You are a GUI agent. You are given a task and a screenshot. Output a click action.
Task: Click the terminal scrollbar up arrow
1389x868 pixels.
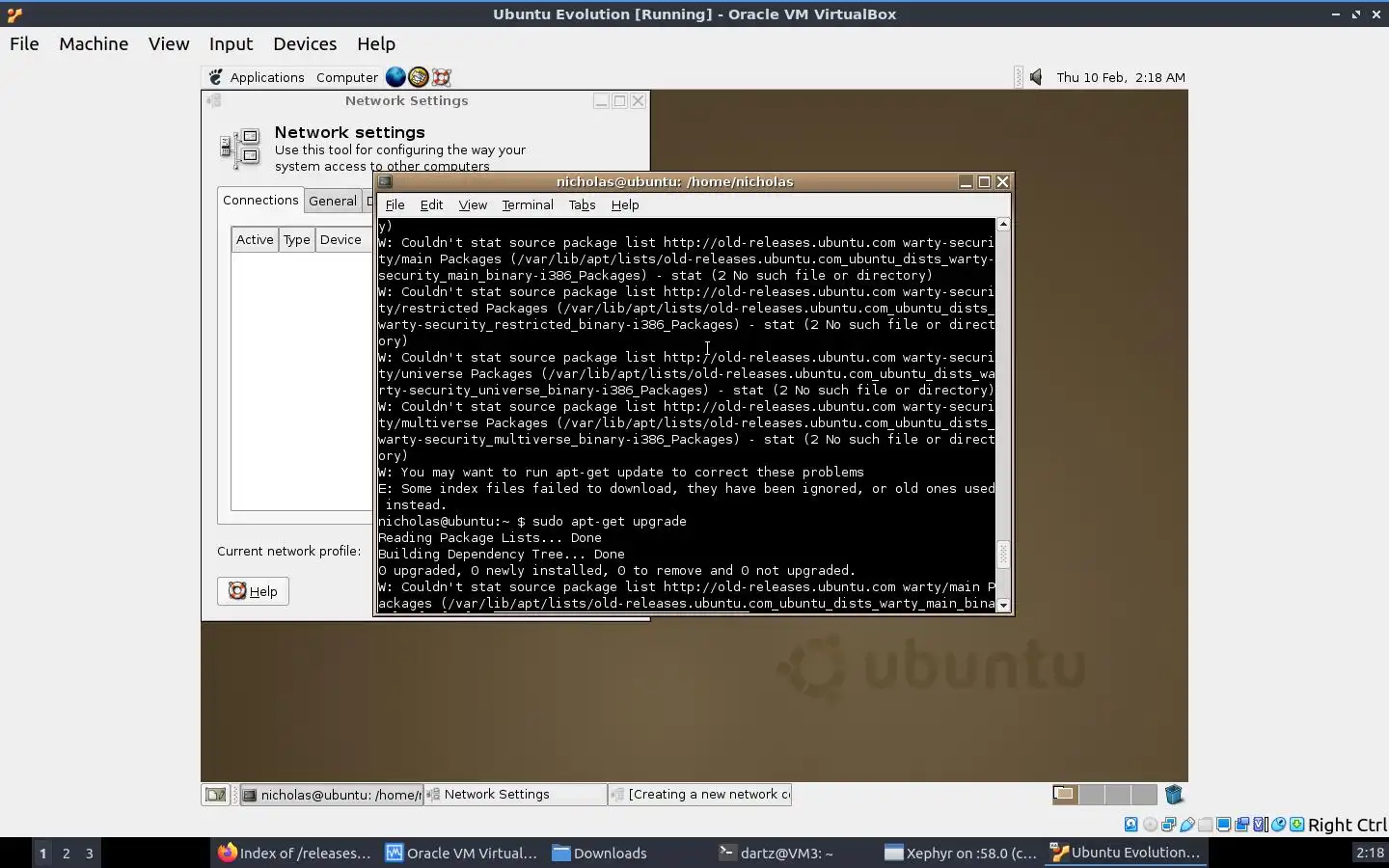click(x=1003, y=224)
